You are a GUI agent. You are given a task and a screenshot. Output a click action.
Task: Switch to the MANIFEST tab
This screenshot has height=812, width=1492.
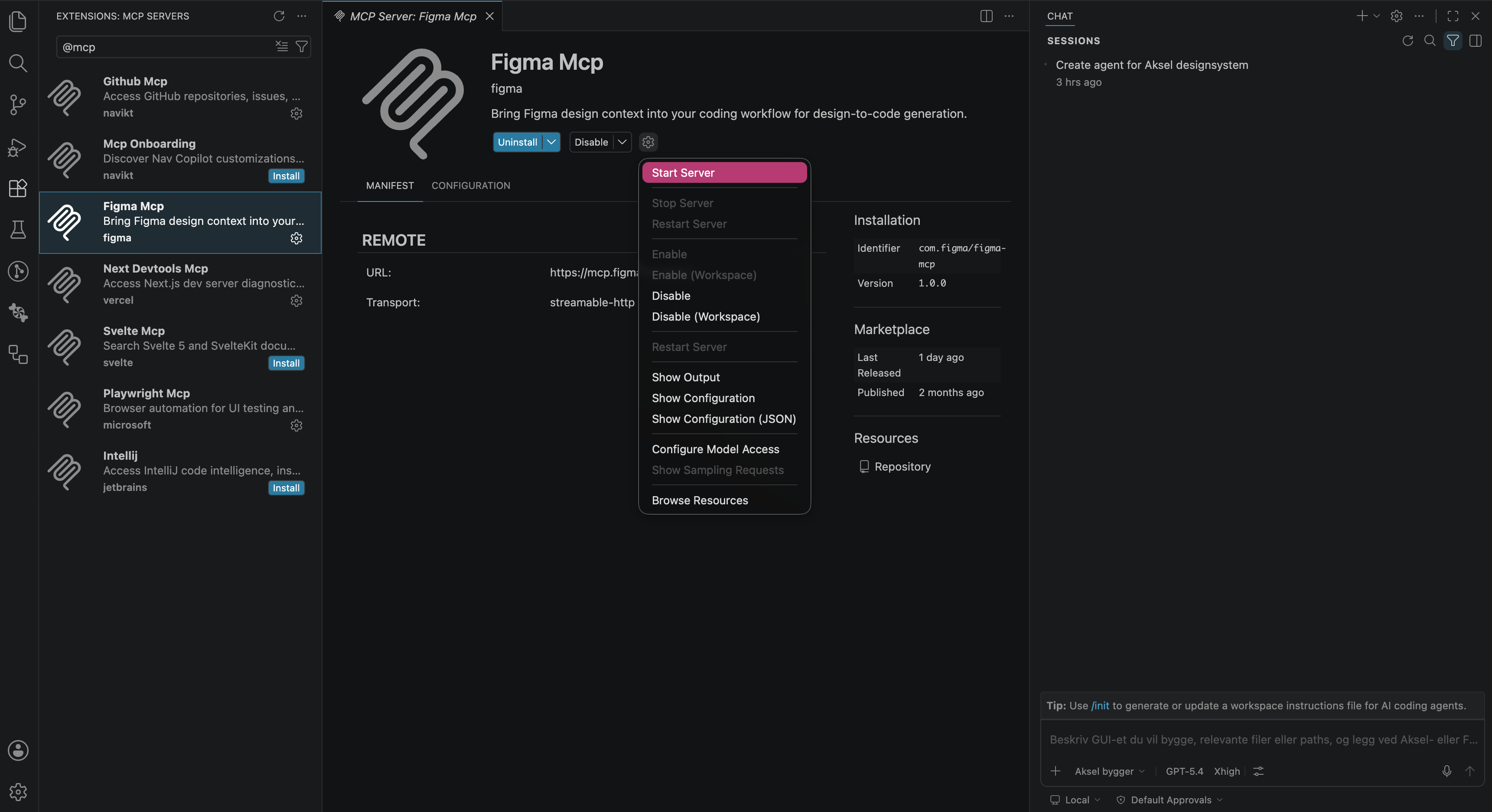(390, 185)
